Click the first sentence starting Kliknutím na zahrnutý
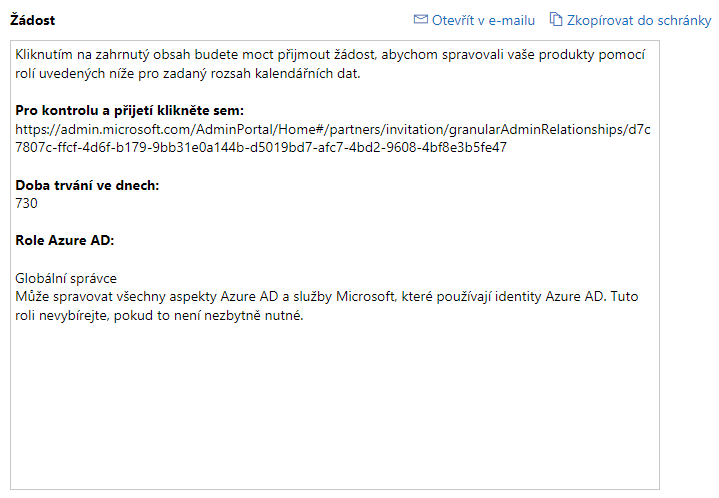The image size is (719, 498). [x=330, y=55]
